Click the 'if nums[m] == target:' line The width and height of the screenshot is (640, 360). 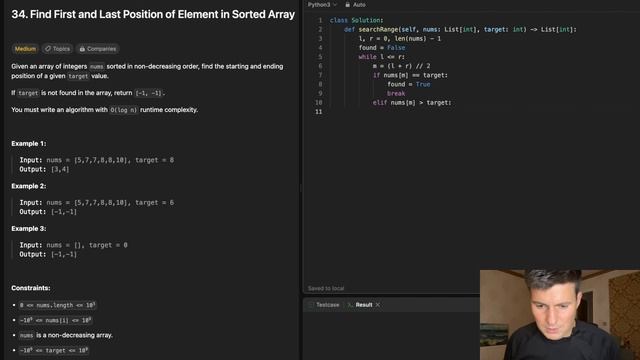(x=410, y=76)
